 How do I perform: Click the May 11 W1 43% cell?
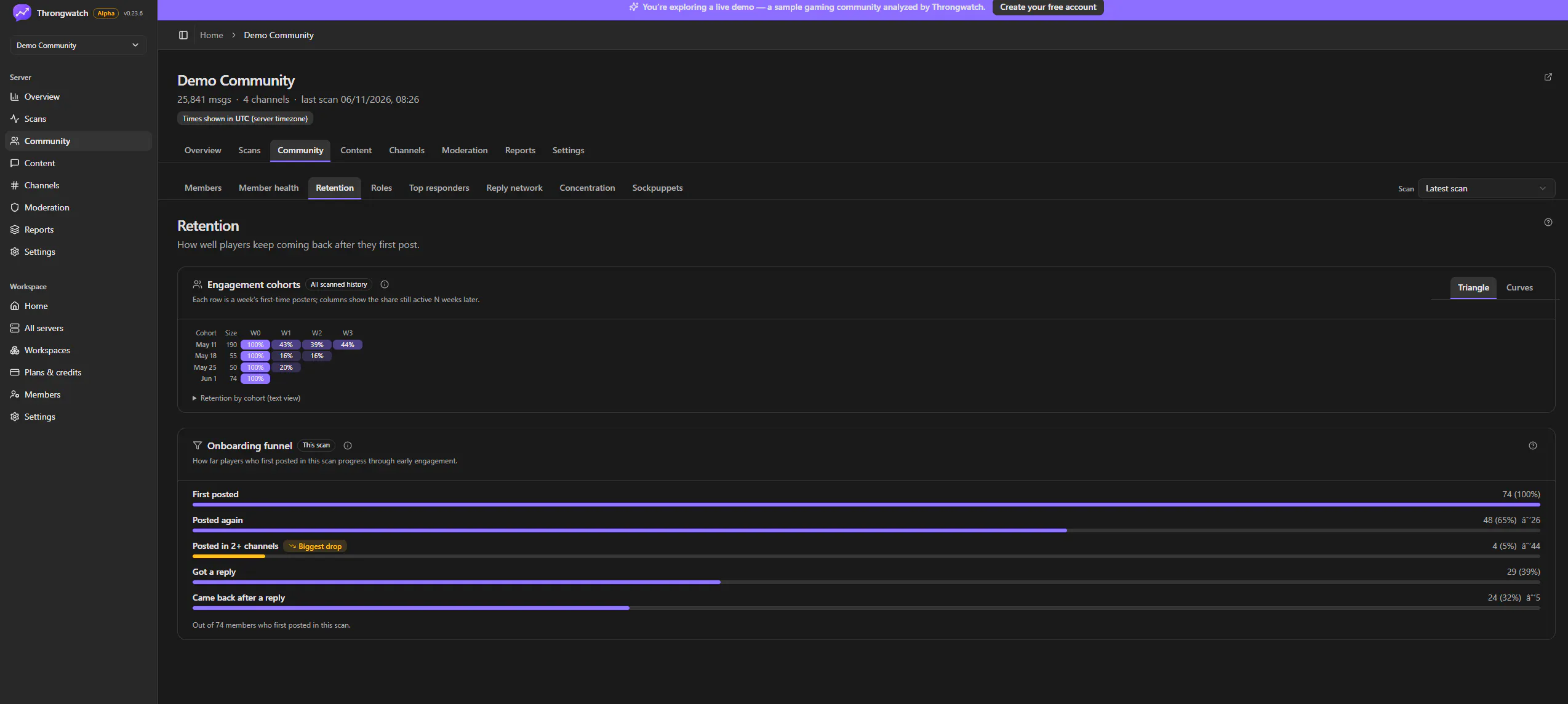tap(286, 345)
